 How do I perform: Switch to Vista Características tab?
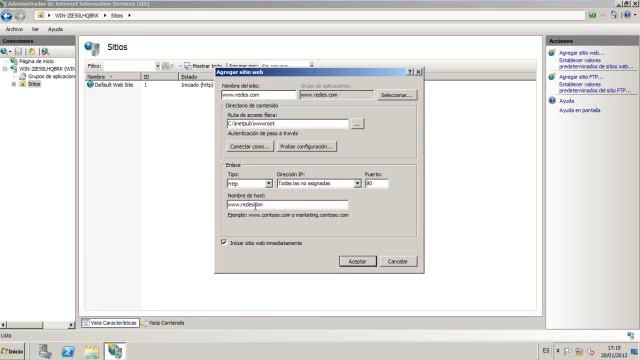110,323
